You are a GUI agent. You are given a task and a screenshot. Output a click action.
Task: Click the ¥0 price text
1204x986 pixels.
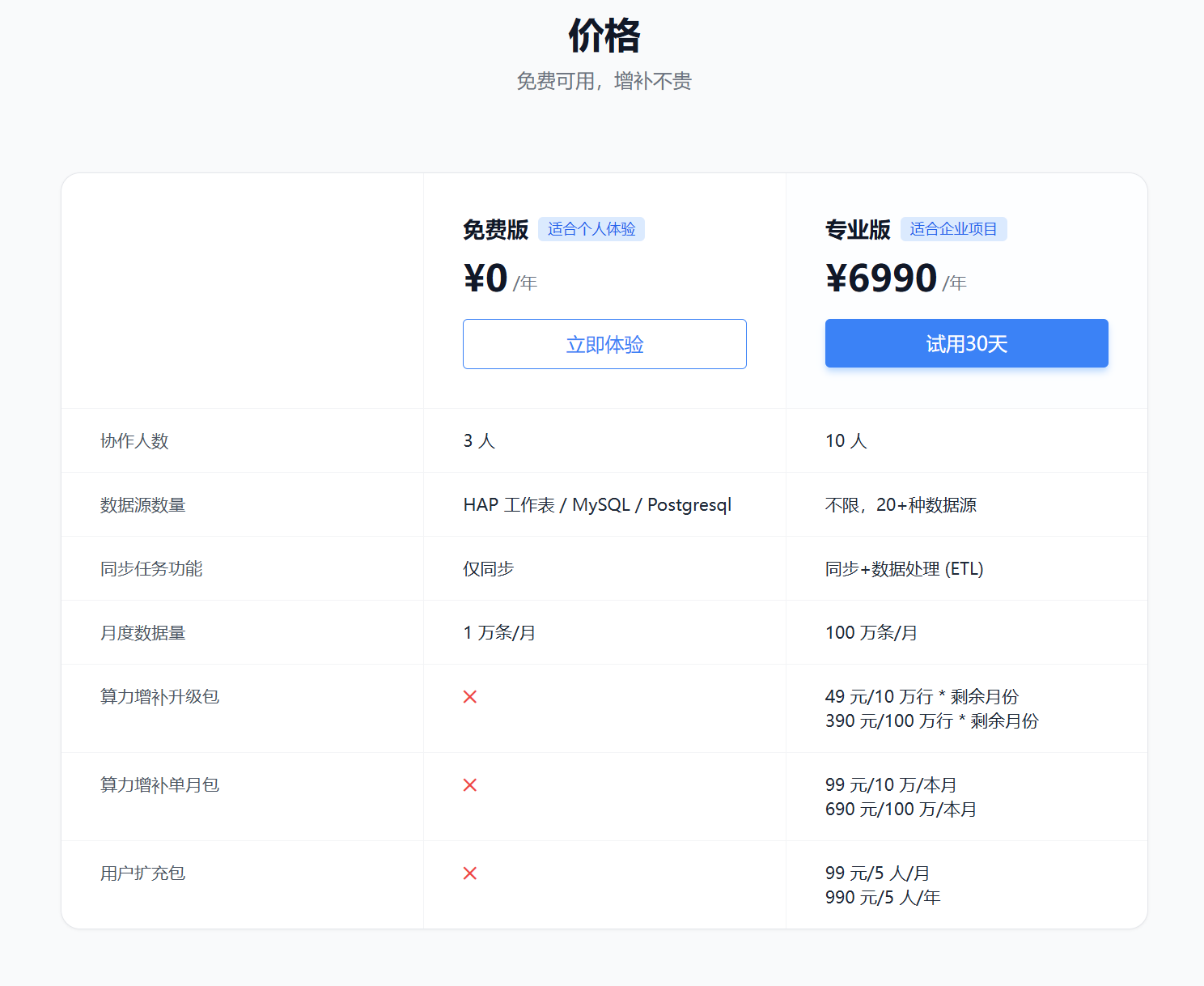(485, 278)
